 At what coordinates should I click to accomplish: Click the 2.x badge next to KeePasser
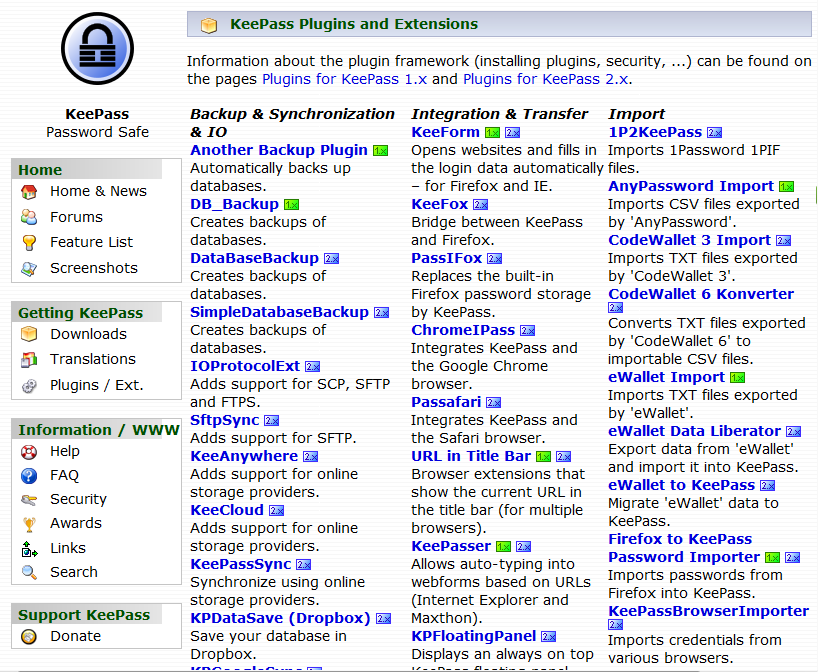coord(523,547)
